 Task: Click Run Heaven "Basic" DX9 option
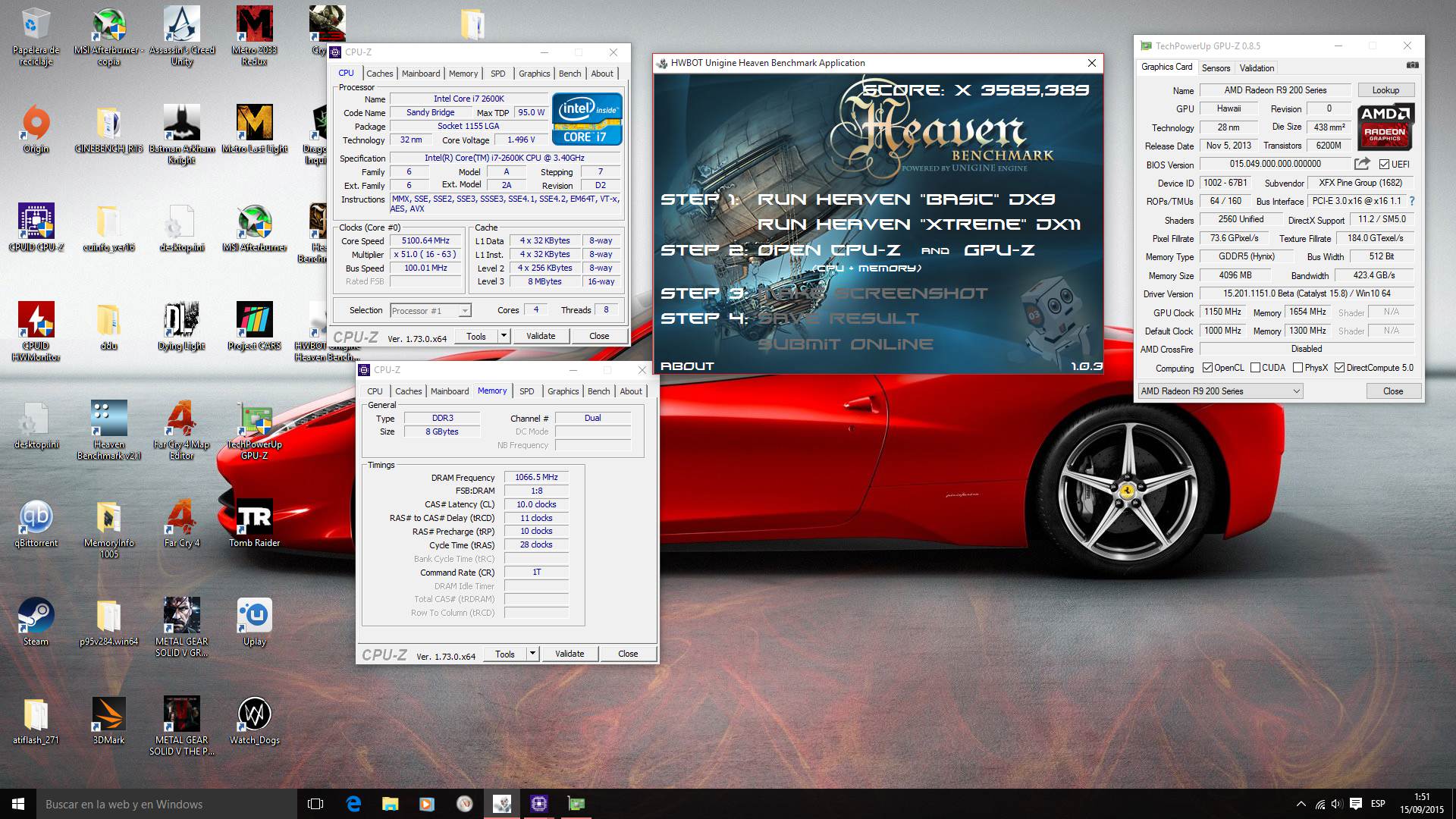coord(906,199)
